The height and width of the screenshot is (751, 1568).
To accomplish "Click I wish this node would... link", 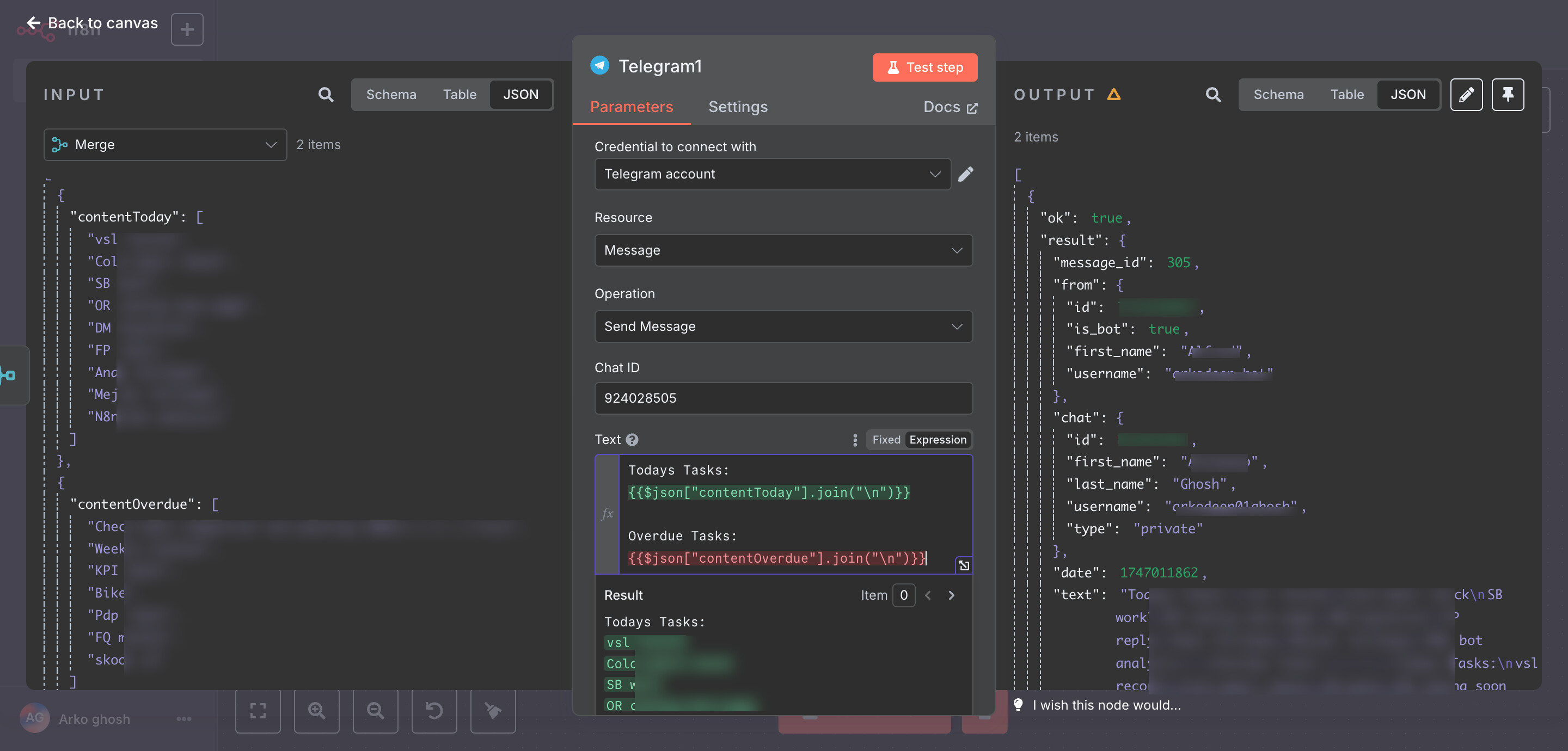I will pyautogui.click(x=1107, y=705).
